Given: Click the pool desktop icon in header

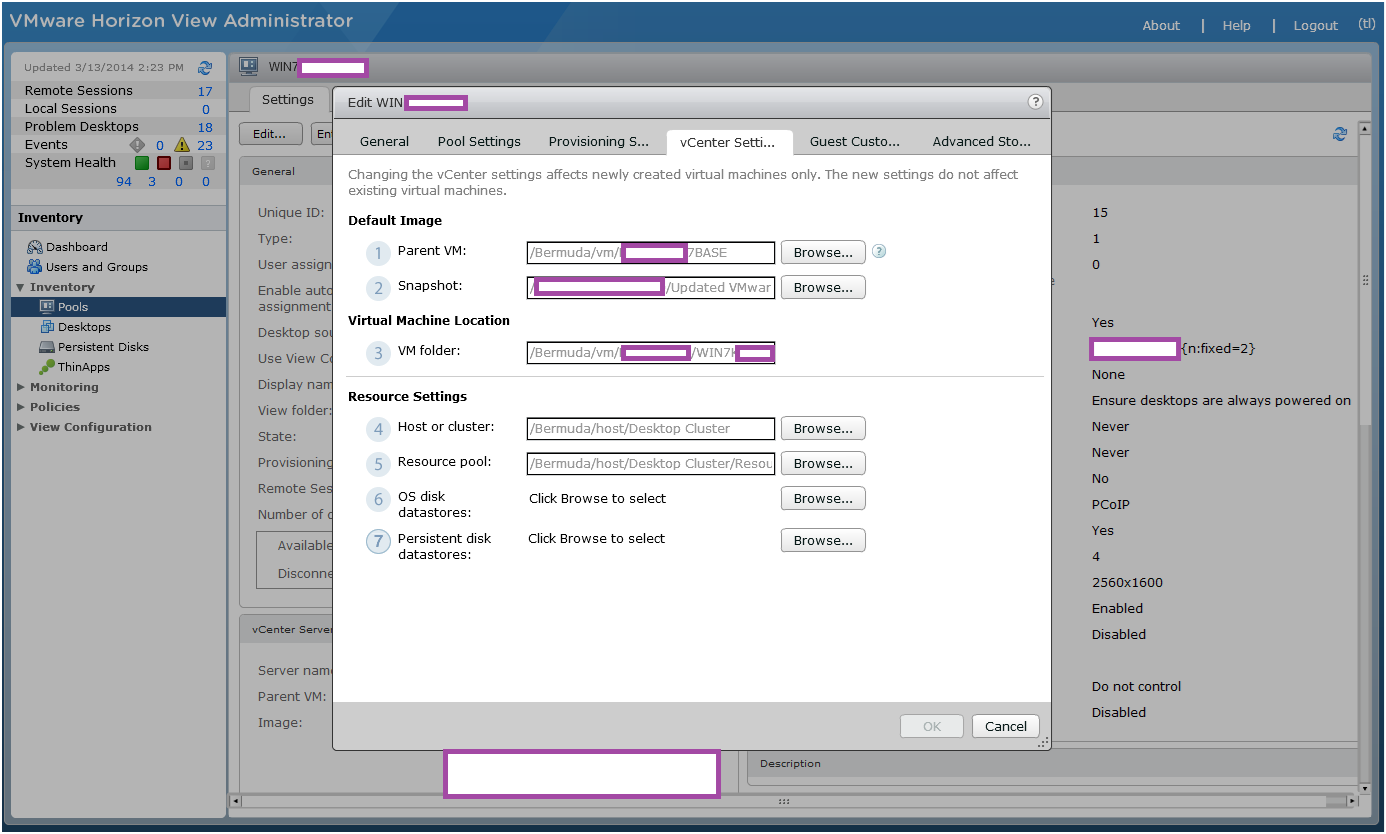Looking at the screenshot, I should pyautogui.click(x=250, y=67).
